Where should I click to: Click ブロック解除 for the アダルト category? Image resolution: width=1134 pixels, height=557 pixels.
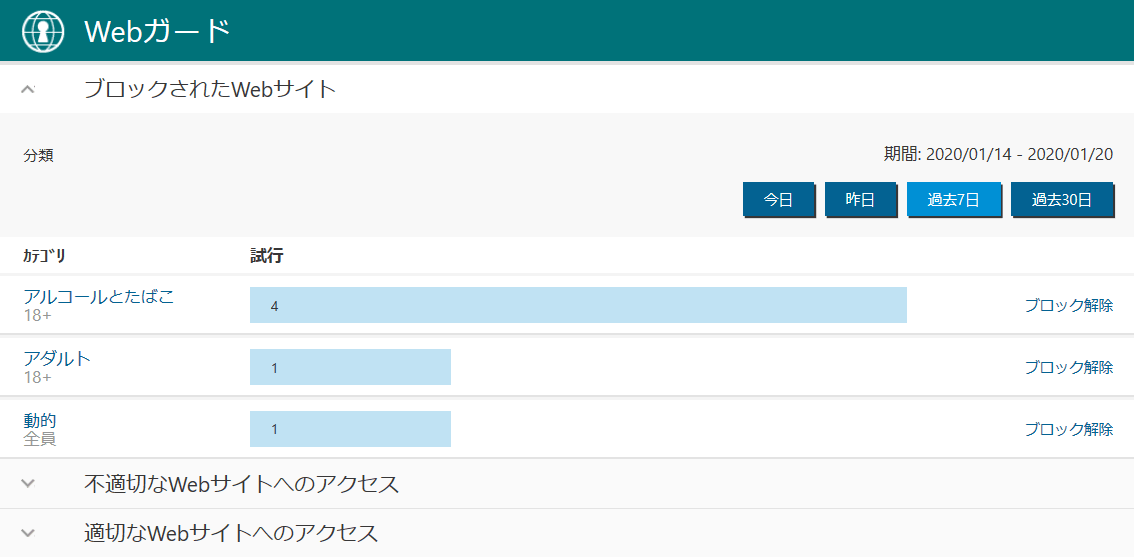[1068, 367]
